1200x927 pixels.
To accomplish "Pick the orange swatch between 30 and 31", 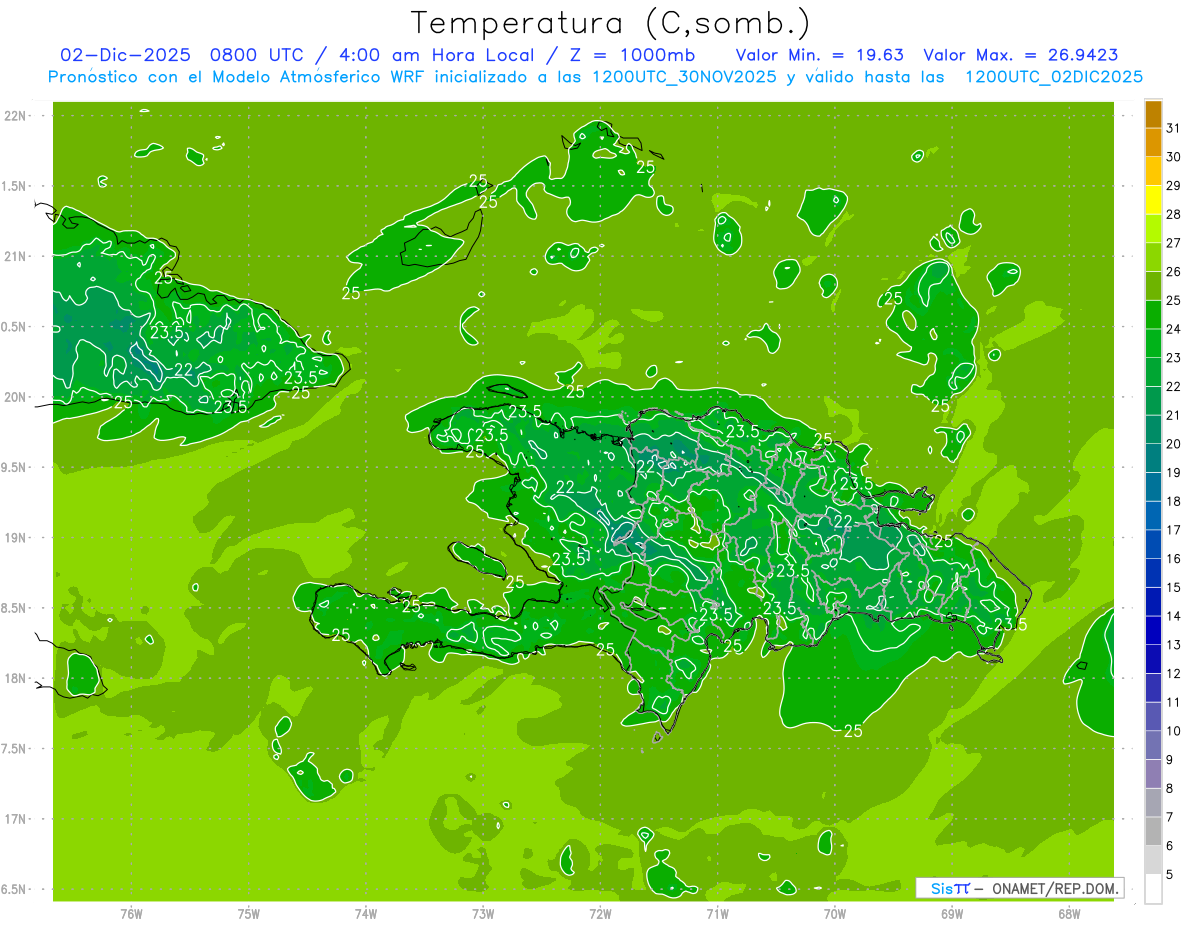I will point(1153,143).
